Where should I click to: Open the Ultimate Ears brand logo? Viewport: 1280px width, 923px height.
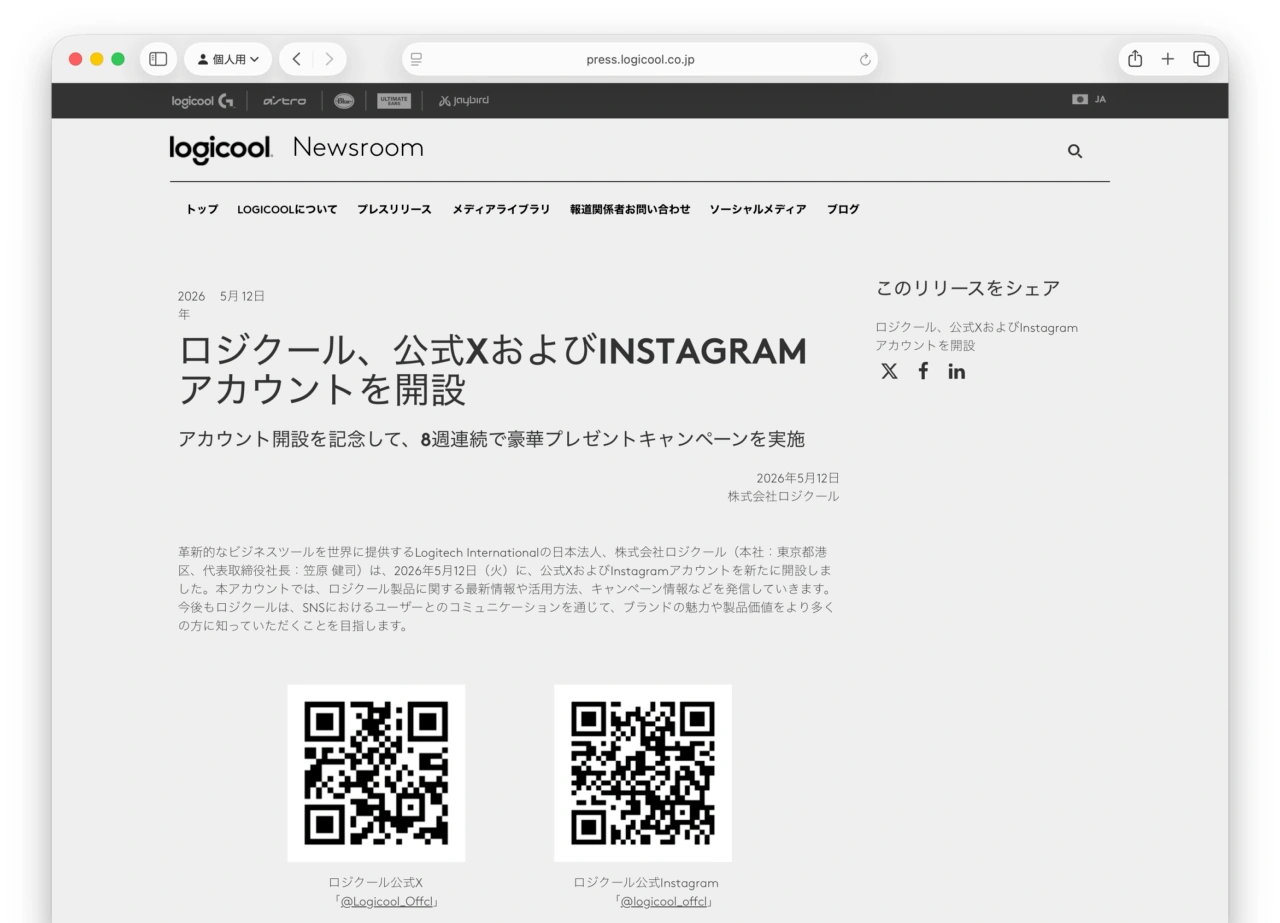tap(394, 100)
